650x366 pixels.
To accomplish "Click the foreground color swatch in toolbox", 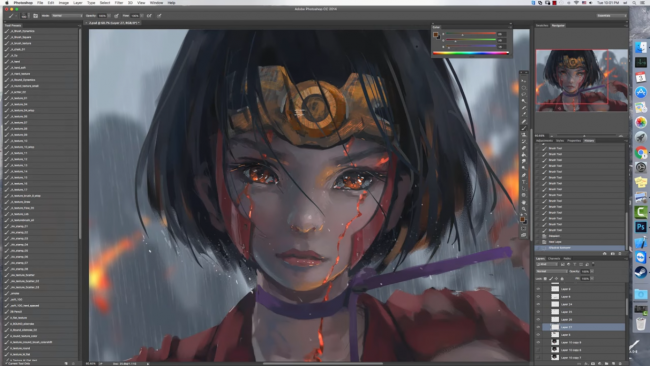I will tap(522, 219).
